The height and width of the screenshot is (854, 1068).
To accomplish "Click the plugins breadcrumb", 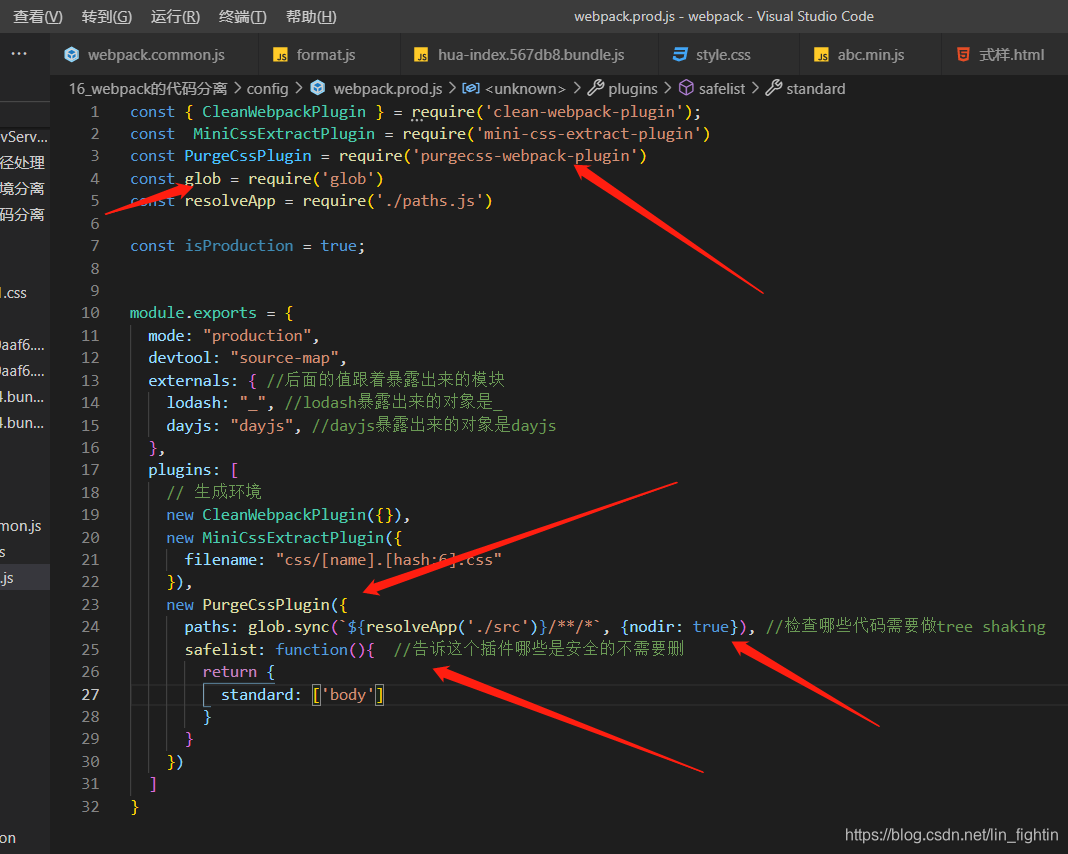I will [x=633, y=89].
